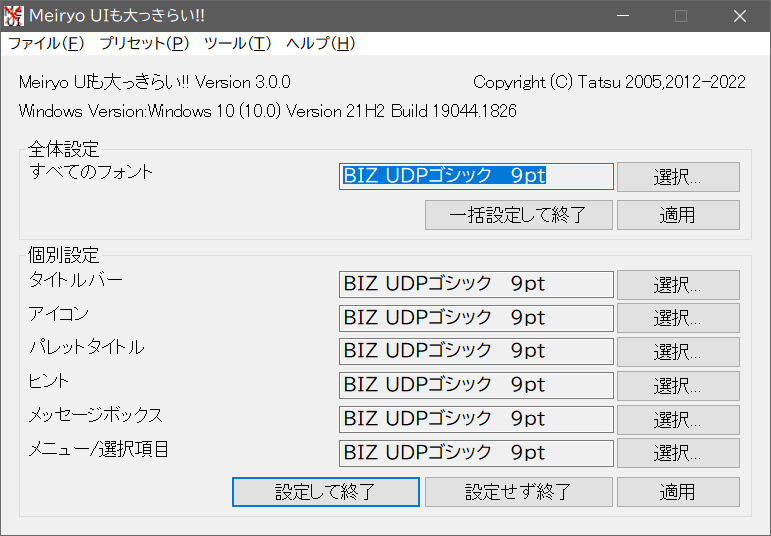The image size is (771, 536).
Task: Click 選択... button for メニュー/選択項目
Action: pos(678,453)
